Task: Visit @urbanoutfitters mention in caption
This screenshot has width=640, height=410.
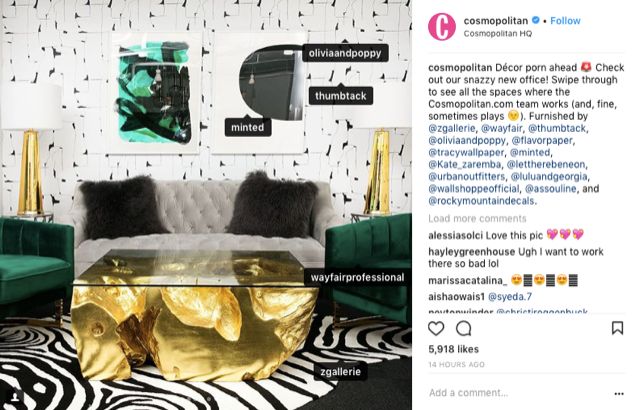Action: pos(467,177)
